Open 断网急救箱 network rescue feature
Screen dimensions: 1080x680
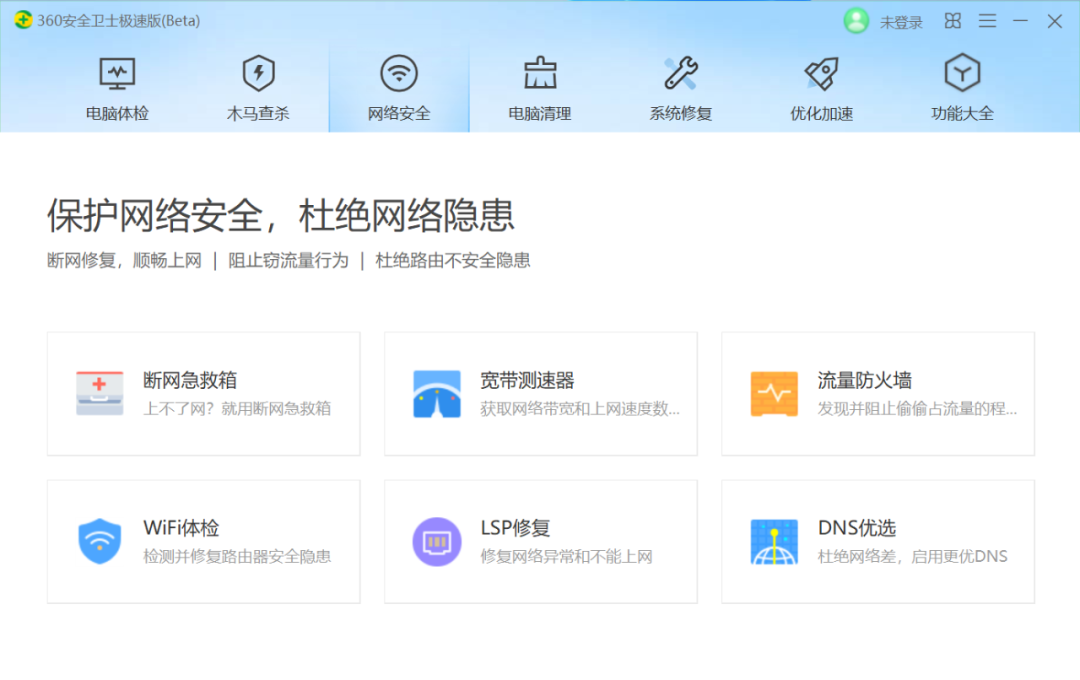pyautogui.click(x=203, y=391)
